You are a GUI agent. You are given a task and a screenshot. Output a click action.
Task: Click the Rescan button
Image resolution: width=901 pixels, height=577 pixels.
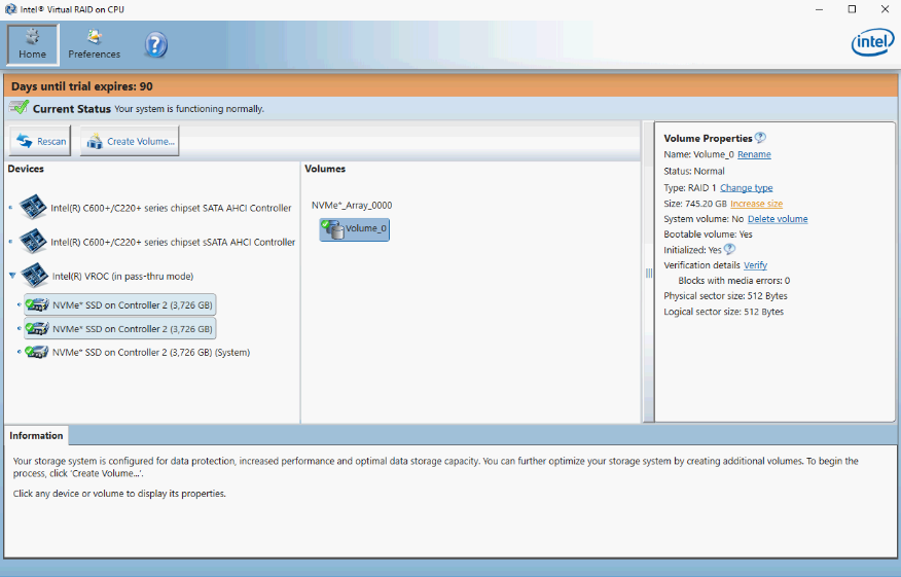40,141
